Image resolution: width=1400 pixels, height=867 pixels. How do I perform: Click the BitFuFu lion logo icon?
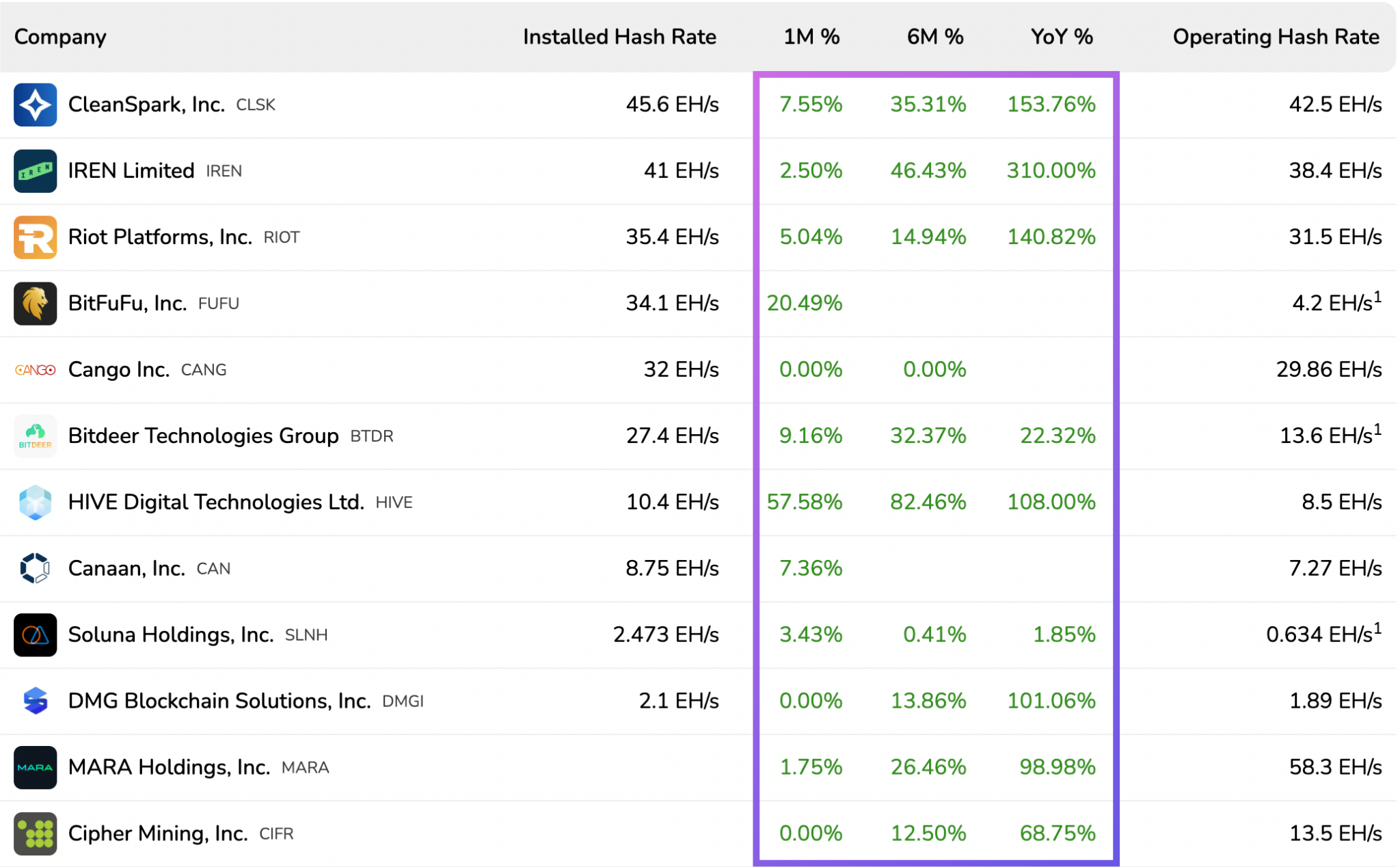pyautogui.click(x=35, y=304)
